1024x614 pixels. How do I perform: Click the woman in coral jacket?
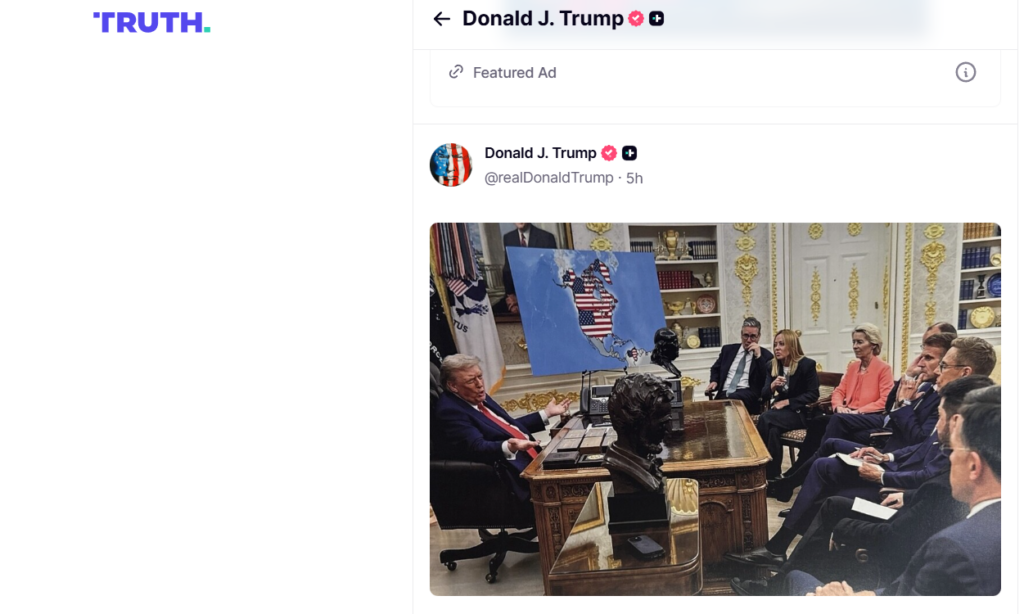(x=863, y=372)
